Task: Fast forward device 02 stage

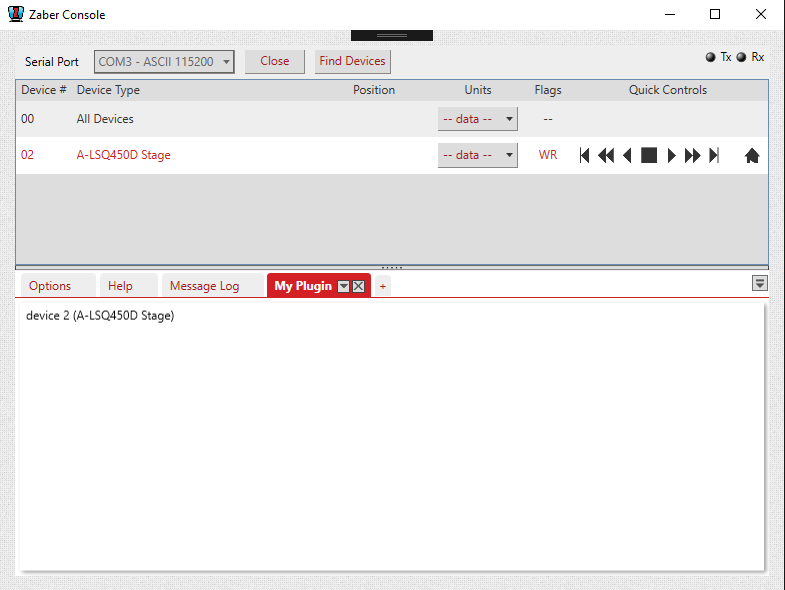Action: pyautogui.click(x=692, y=155)
